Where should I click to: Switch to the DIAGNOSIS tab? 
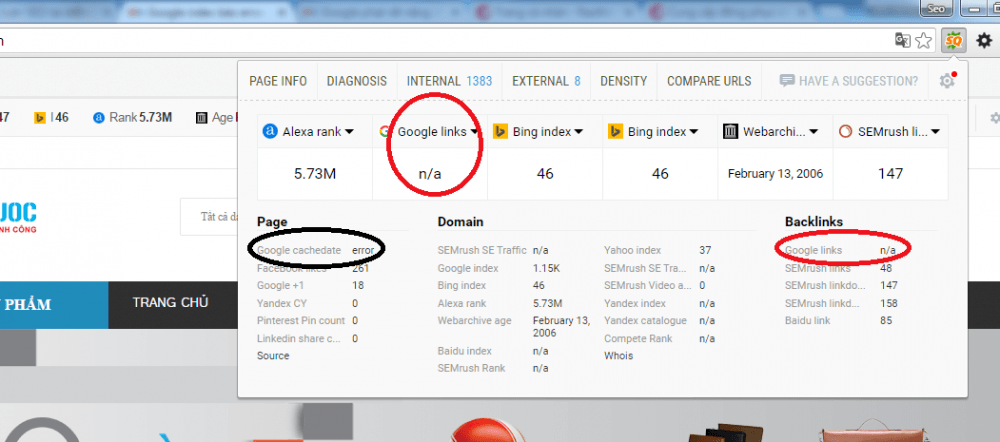tap(357, 81)
